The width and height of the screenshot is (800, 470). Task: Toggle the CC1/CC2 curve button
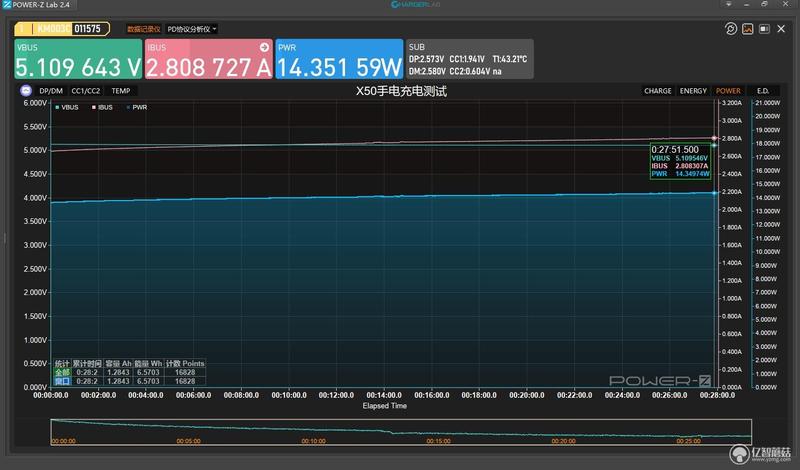point(86,91)
